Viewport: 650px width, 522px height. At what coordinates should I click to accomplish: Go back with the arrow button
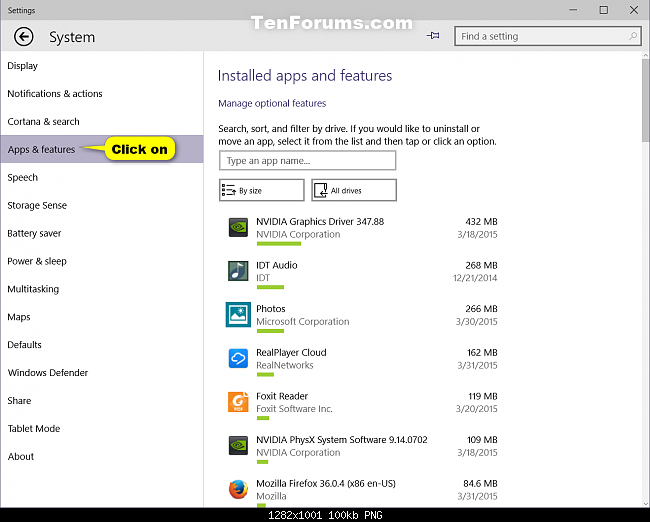(x=24, y=37)
